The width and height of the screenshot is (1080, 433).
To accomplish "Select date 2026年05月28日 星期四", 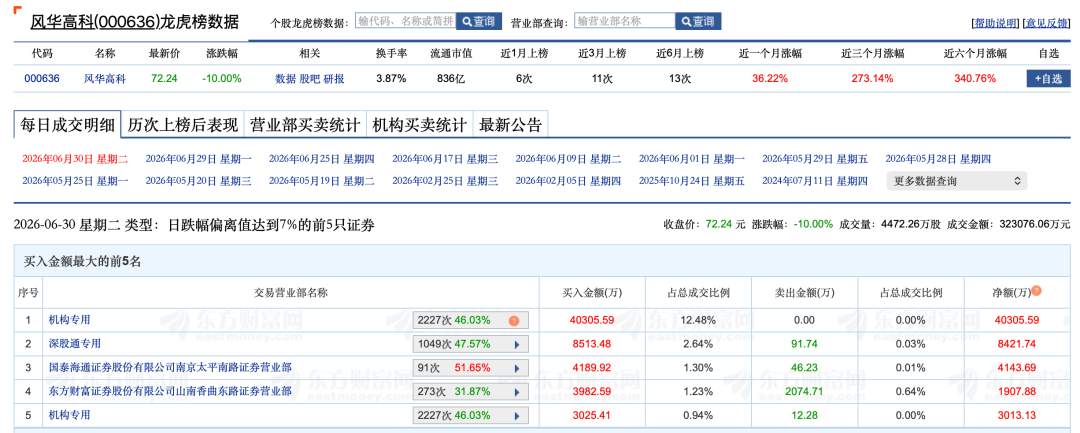I will pyautogui.click(x=938, y=159).
